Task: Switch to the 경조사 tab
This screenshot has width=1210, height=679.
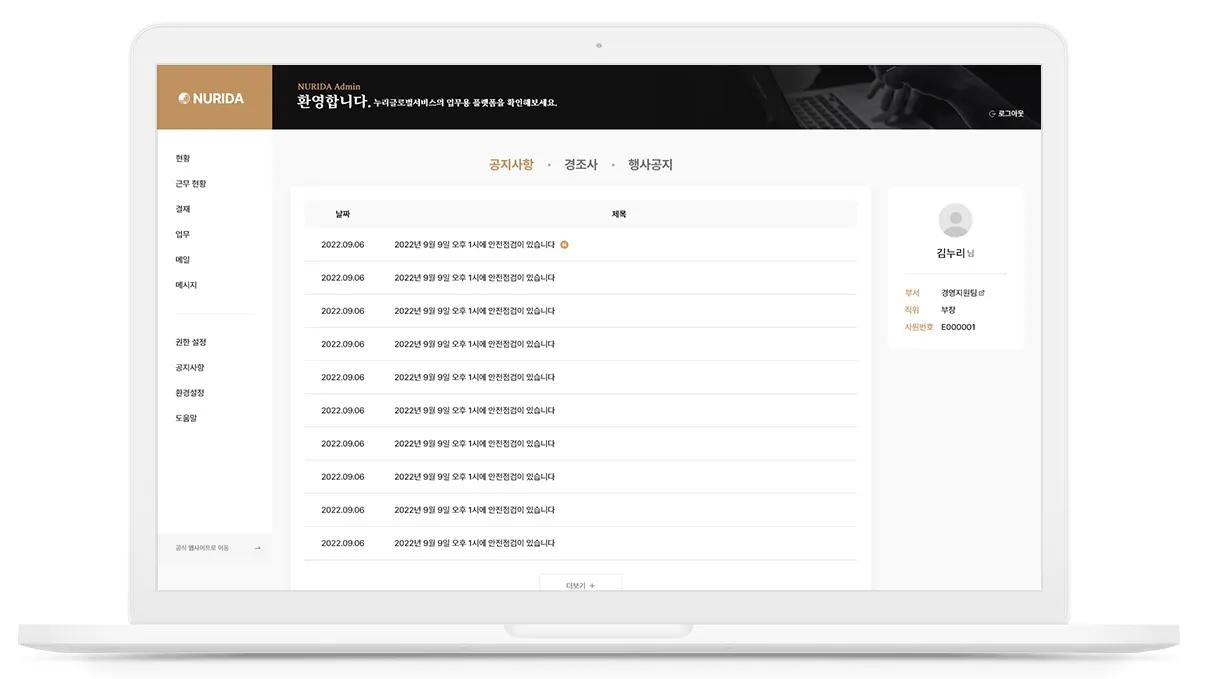Action: tap(581, 165)
